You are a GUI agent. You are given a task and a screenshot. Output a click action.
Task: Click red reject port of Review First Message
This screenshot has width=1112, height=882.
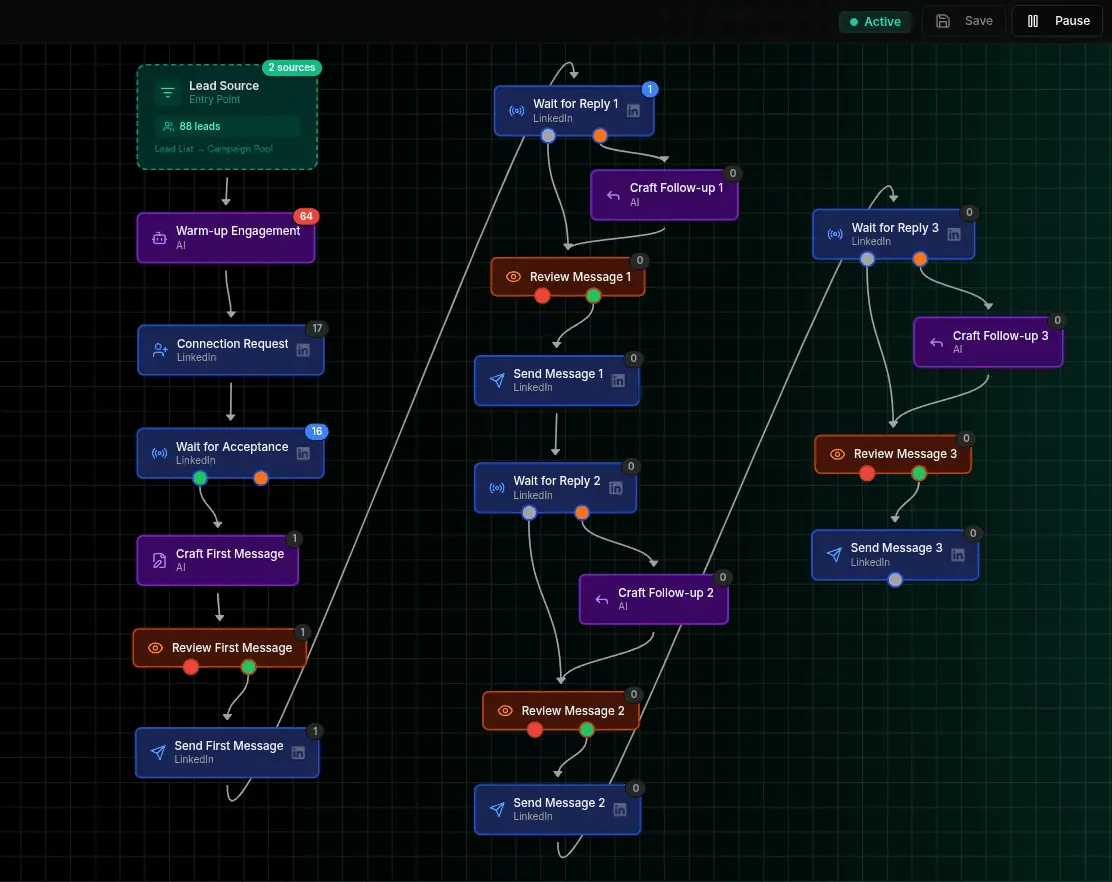[x=191, y=667]
